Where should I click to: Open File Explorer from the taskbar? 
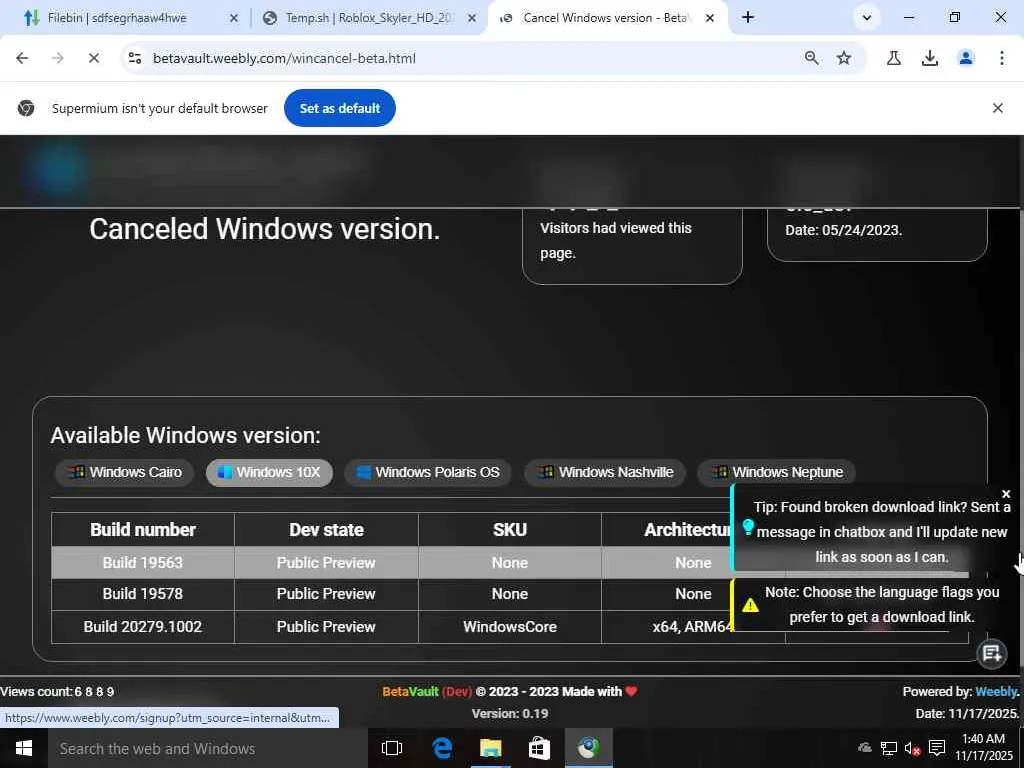[490, 748]
